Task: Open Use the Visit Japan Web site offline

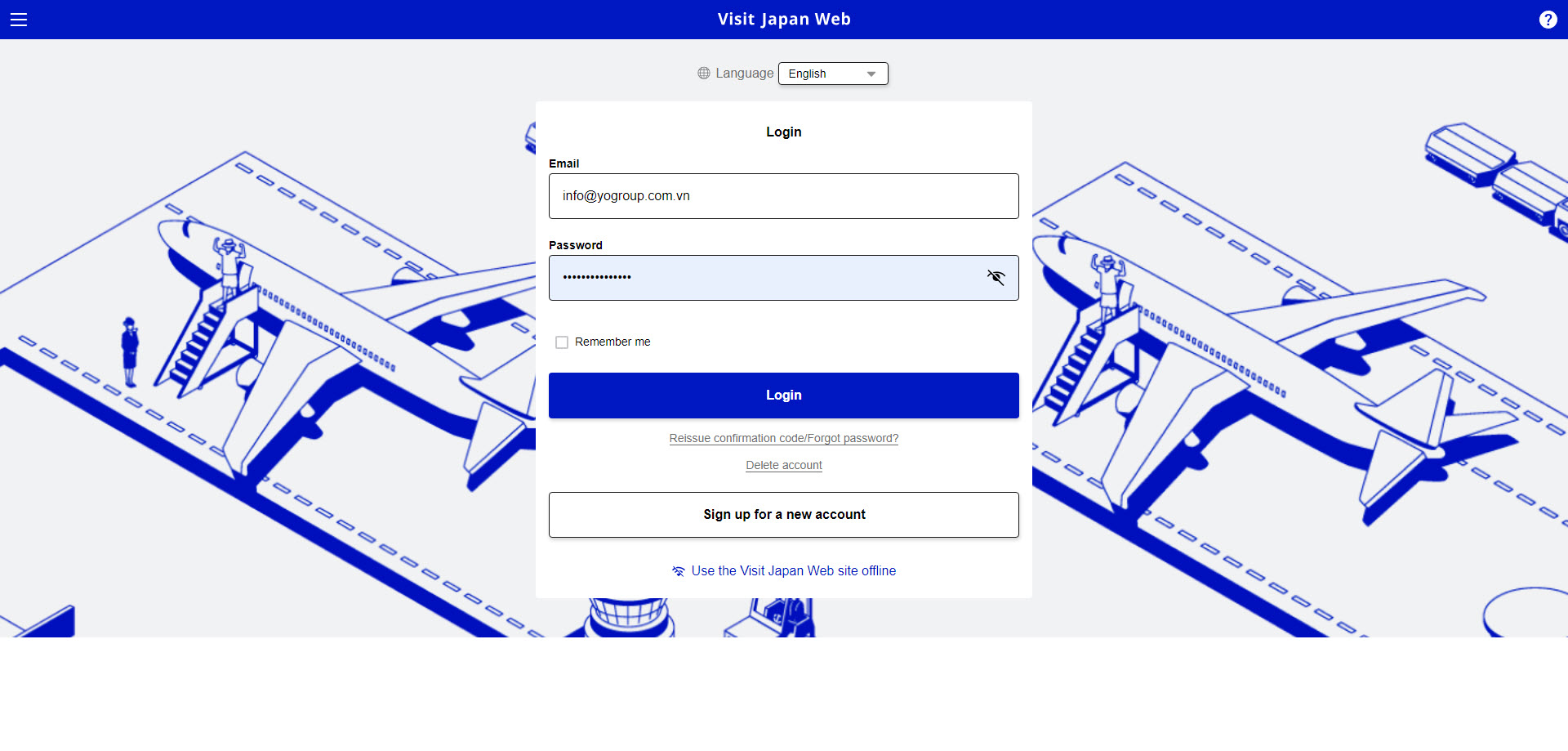Action: (x=784, y=571)
